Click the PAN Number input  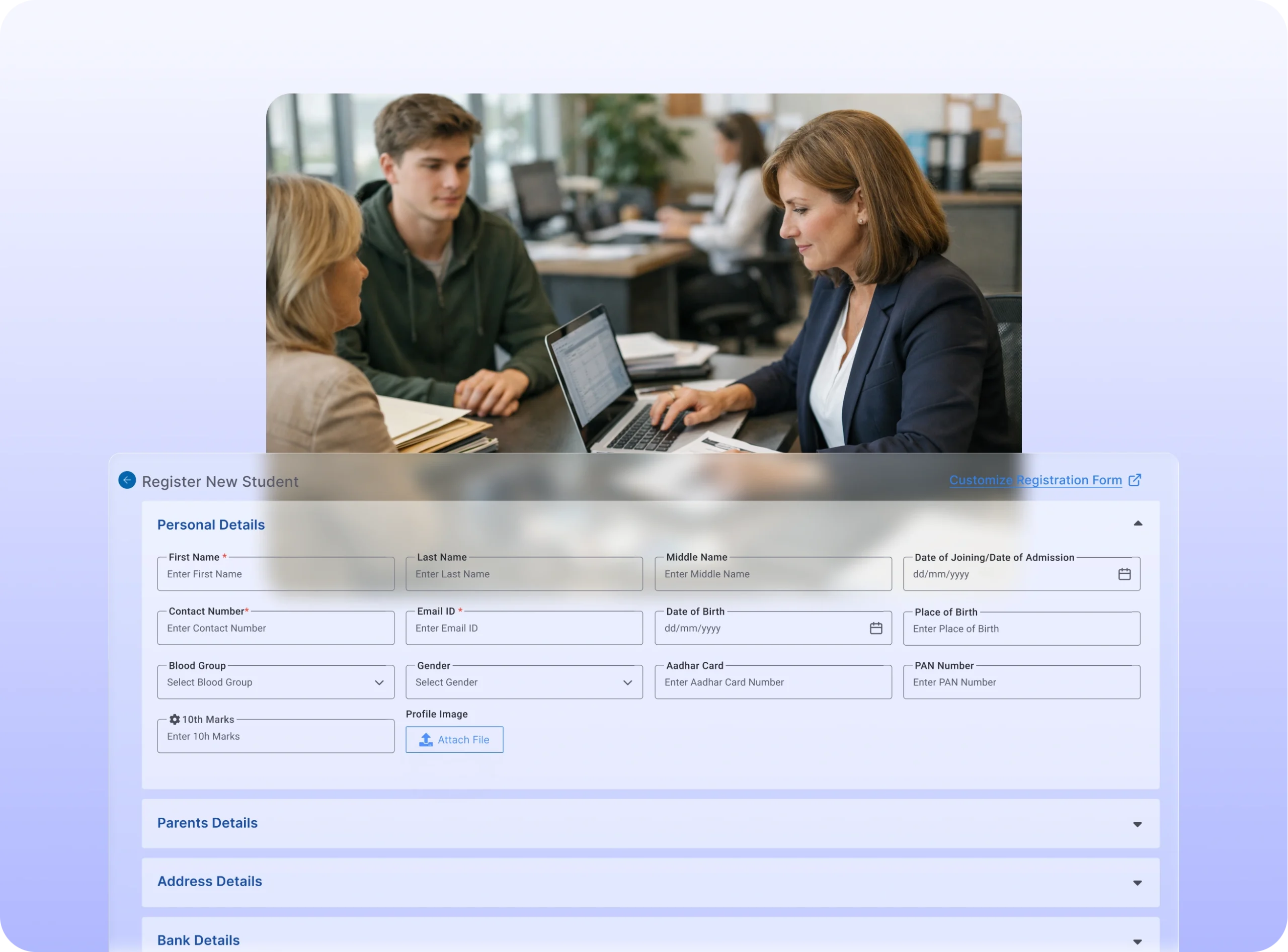point(1021,682)
